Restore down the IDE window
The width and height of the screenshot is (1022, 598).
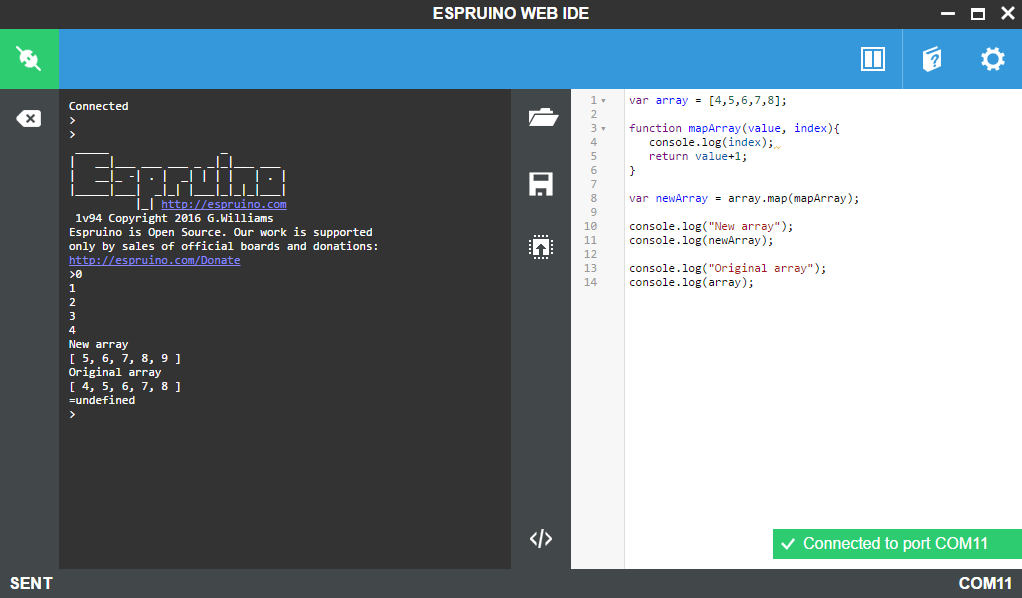(979, 13)
